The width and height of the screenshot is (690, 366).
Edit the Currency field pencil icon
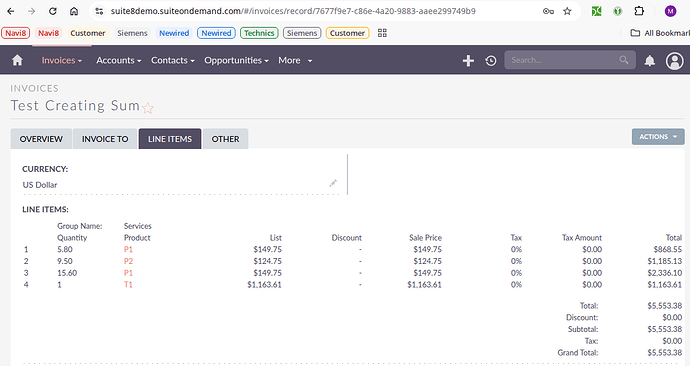tap(333, 183)
